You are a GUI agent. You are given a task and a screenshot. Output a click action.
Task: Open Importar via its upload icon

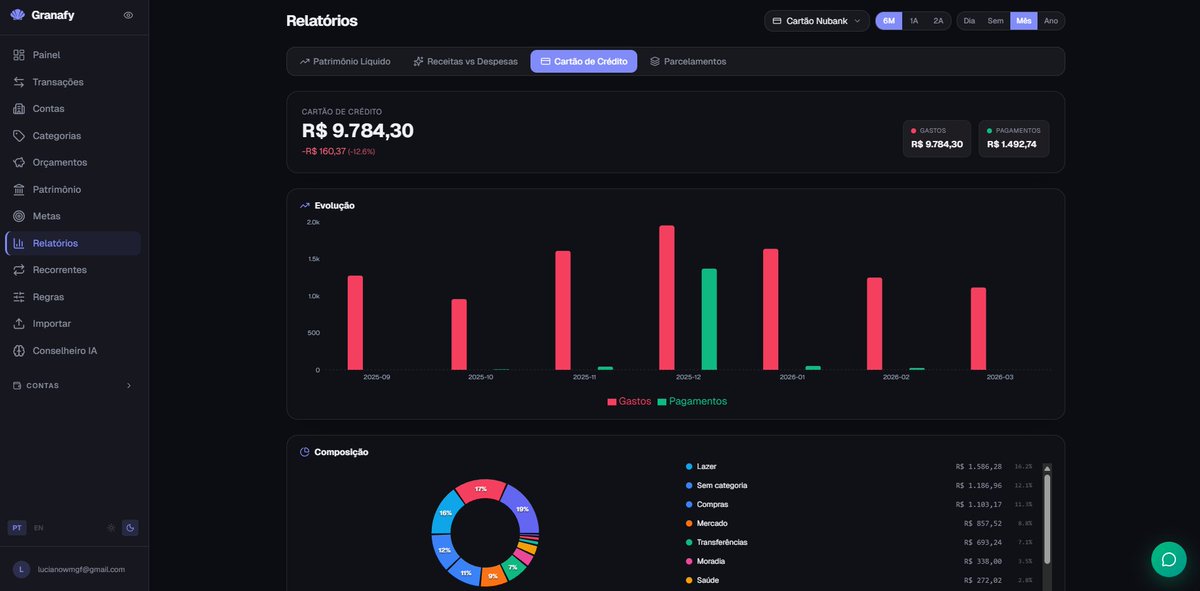click(19, 324)
